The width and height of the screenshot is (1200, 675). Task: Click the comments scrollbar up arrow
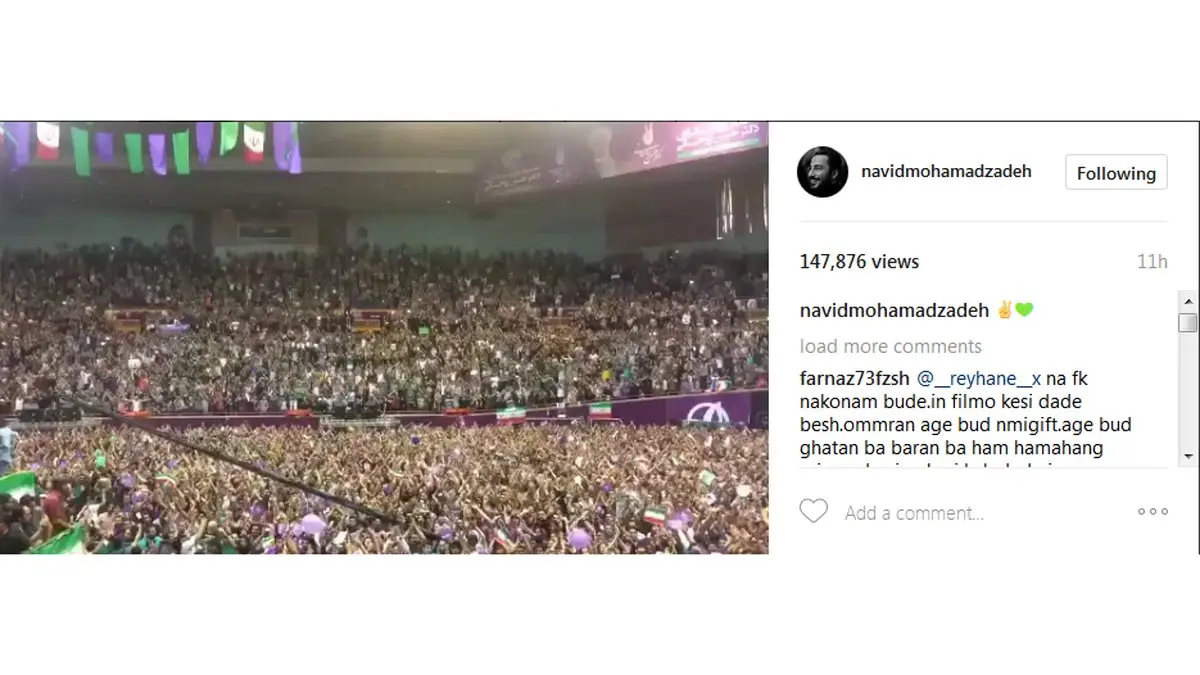(x=1187, y=300)
